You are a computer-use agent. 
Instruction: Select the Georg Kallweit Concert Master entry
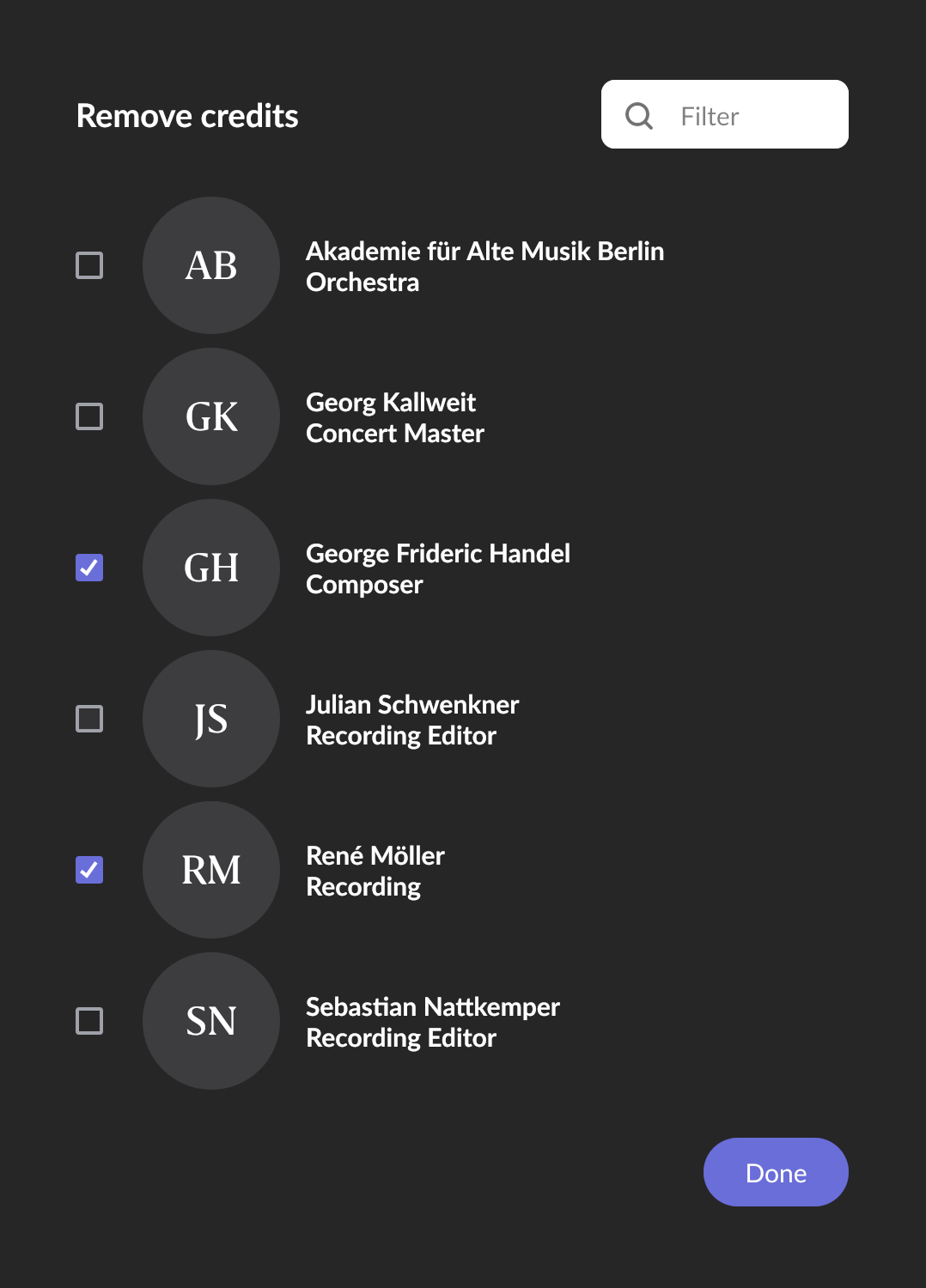(394, 417)
